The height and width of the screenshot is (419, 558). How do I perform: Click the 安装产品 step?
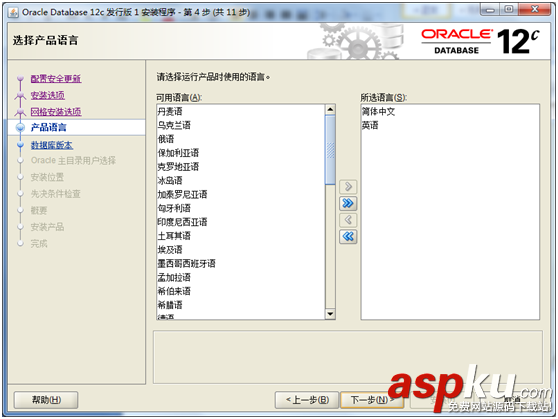point(47,227)
